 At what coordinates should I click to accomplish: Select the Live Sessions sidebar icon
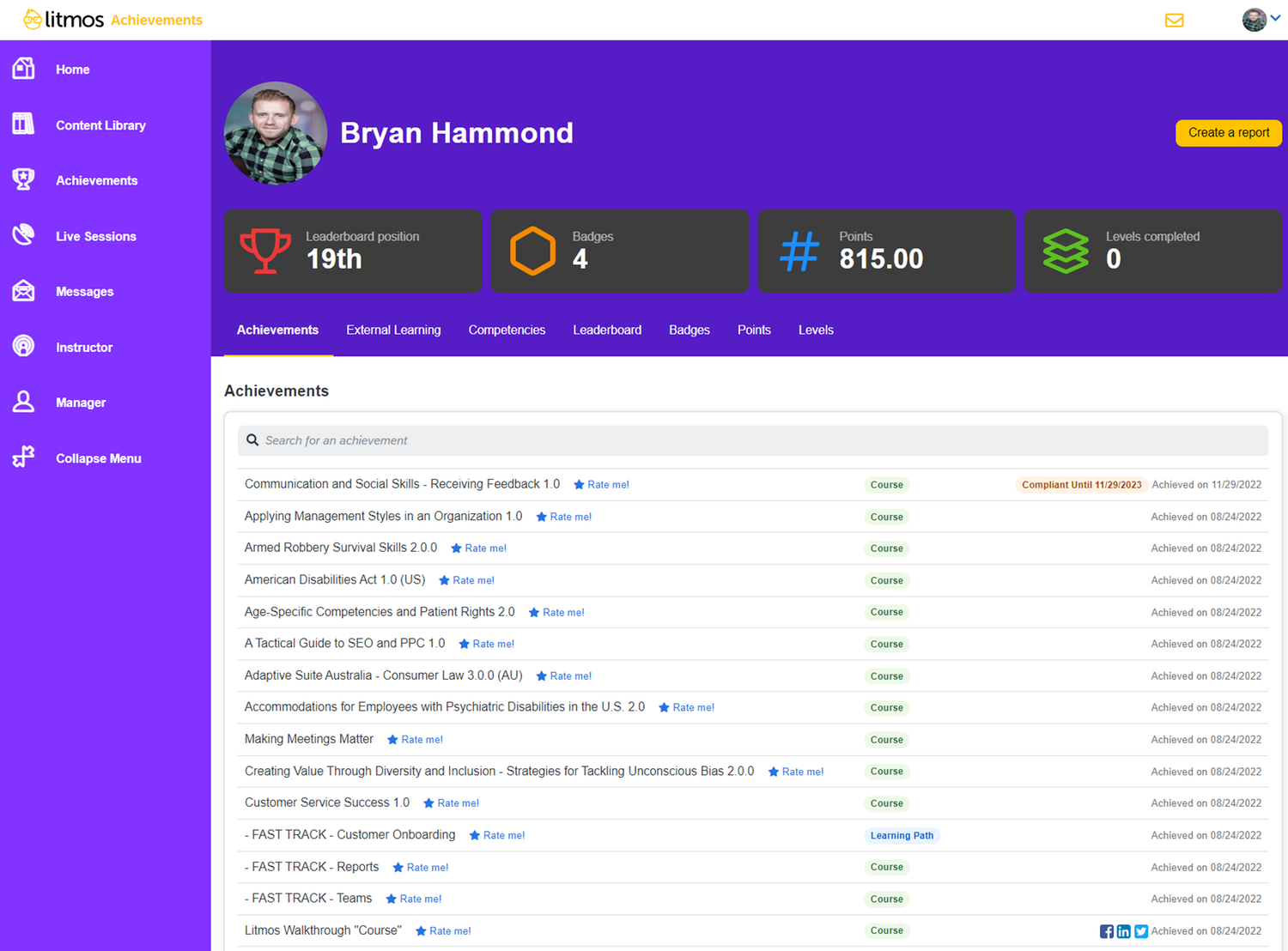coord(24,235)
